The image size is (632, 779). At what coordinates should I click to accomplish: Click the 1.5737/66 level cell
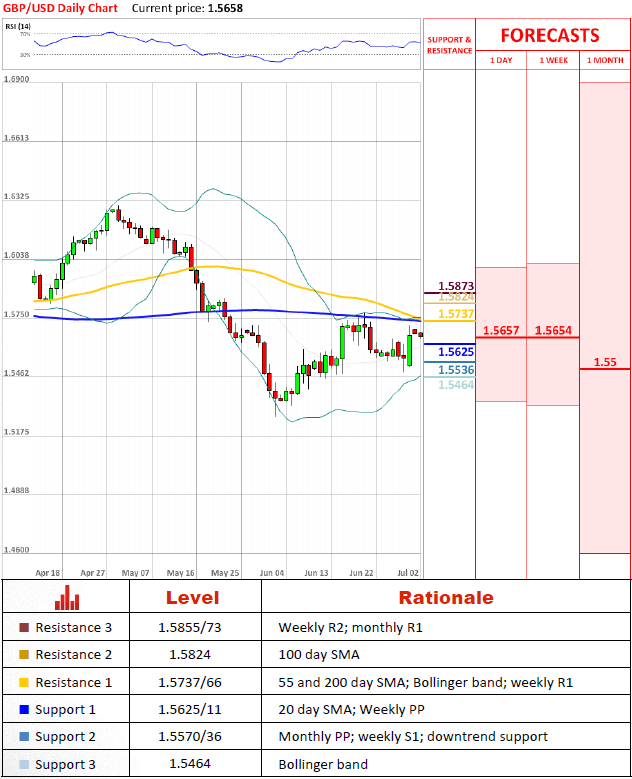pyautogui.click(x=190, y=682)
